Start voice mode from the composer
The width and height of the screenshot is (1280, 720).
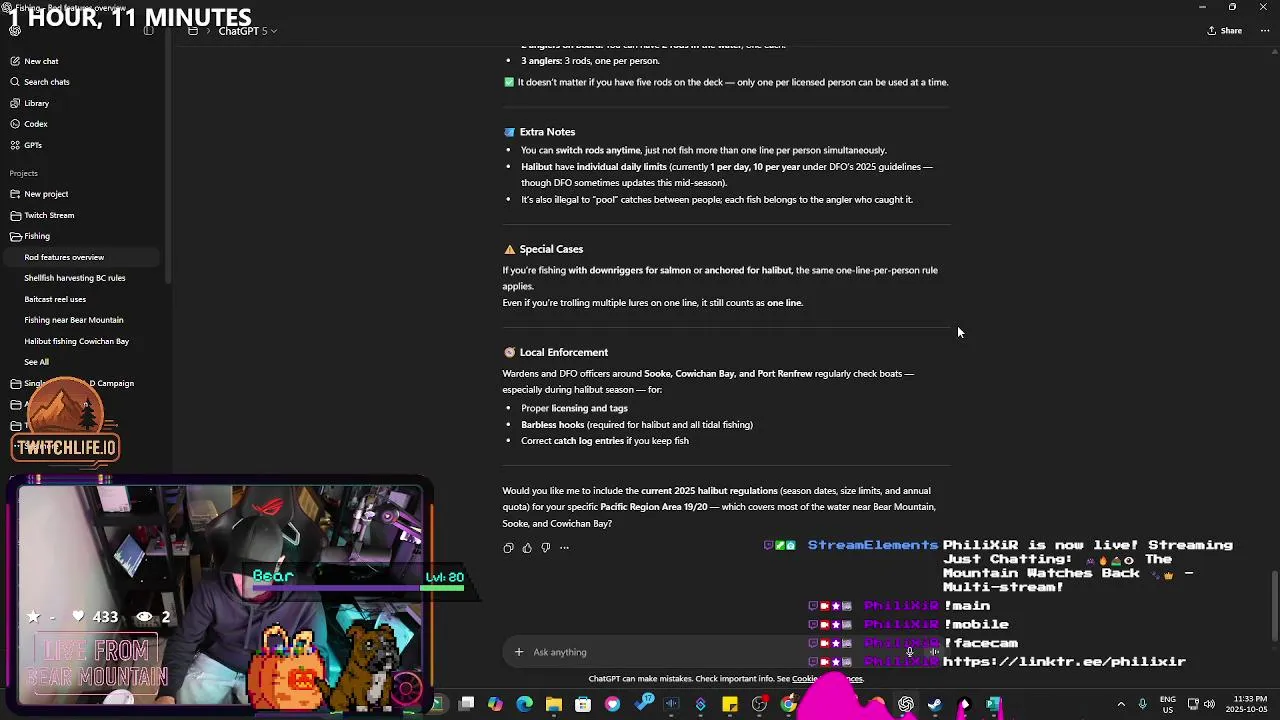(934, 652)
